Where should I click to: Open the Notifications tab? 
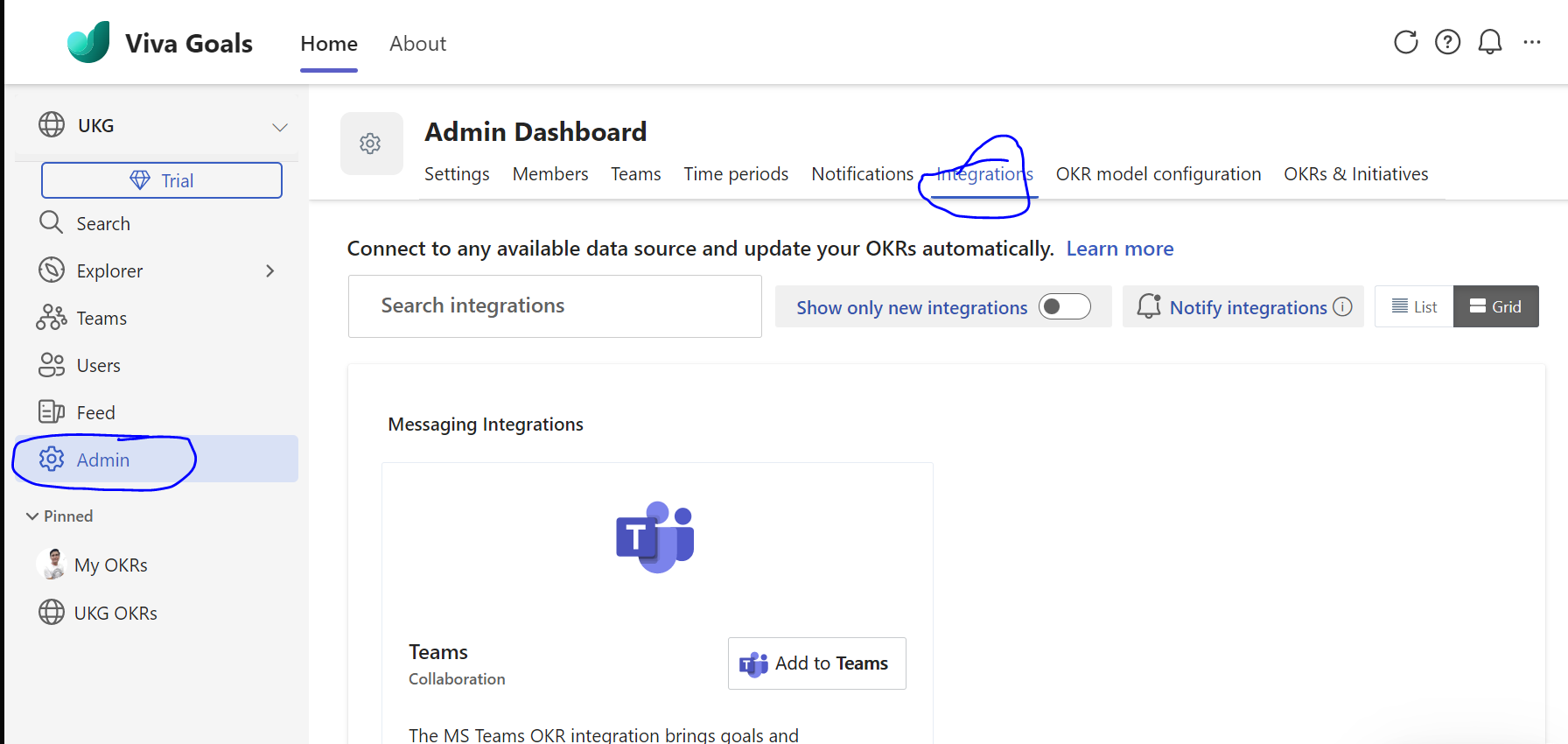863,174
